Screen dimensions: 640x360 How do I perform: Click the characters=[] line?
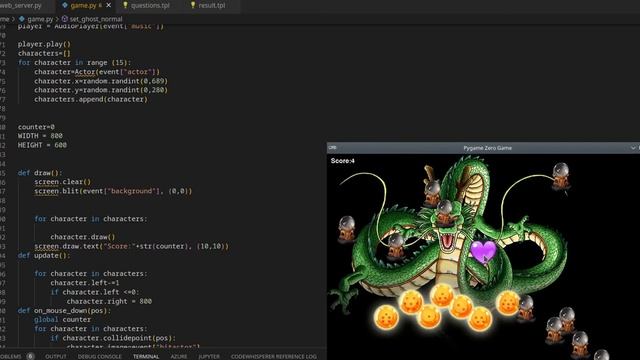(x=44, y=53)
